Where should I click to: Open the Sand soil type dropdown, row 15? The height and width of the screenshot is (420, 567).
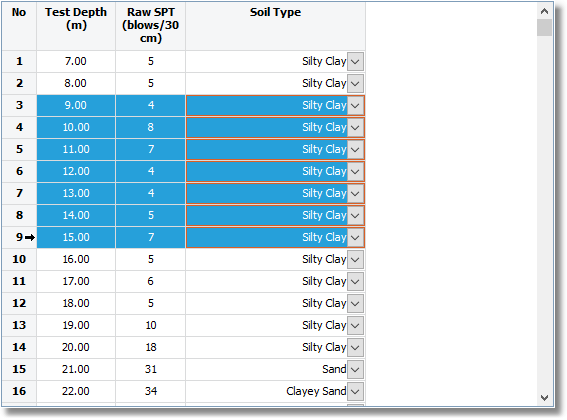pyautogui.click(x=355, y=369)
